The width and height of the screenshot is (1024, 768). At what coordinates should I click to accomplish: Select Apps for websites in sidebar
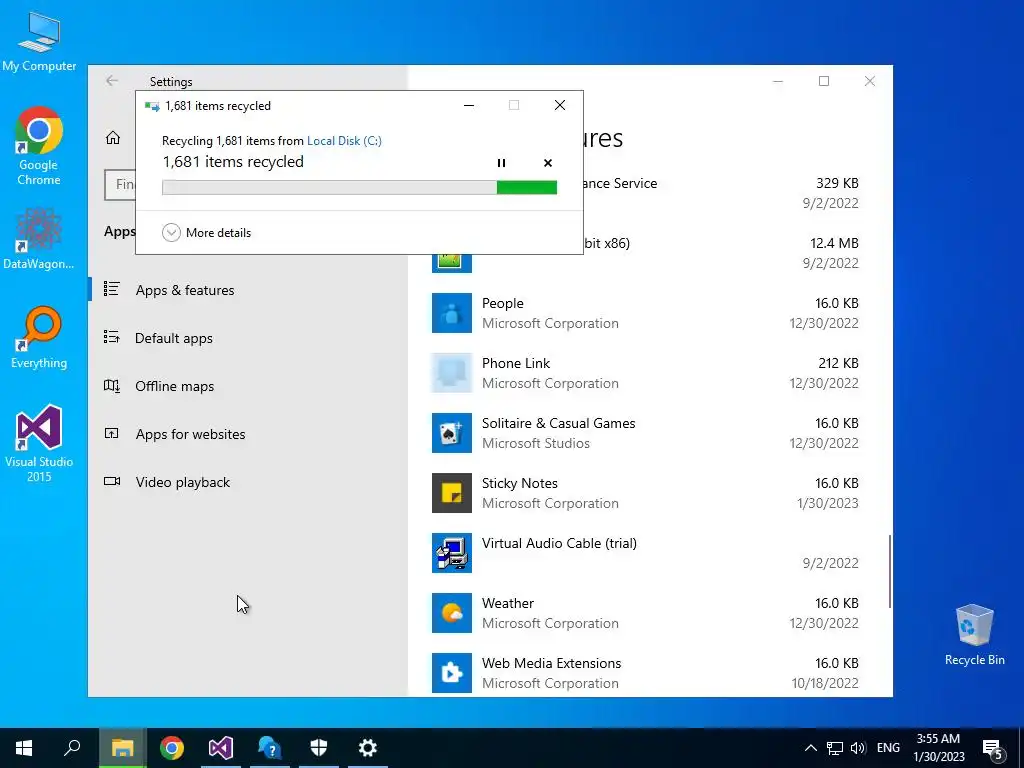pos(248,434)
